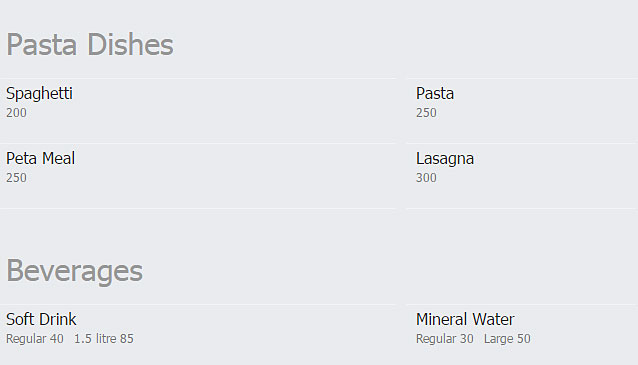Image resolution: width=638 pixels, height=365 pixels.
Task: Select the Mineral Water item
Action: 465,319
